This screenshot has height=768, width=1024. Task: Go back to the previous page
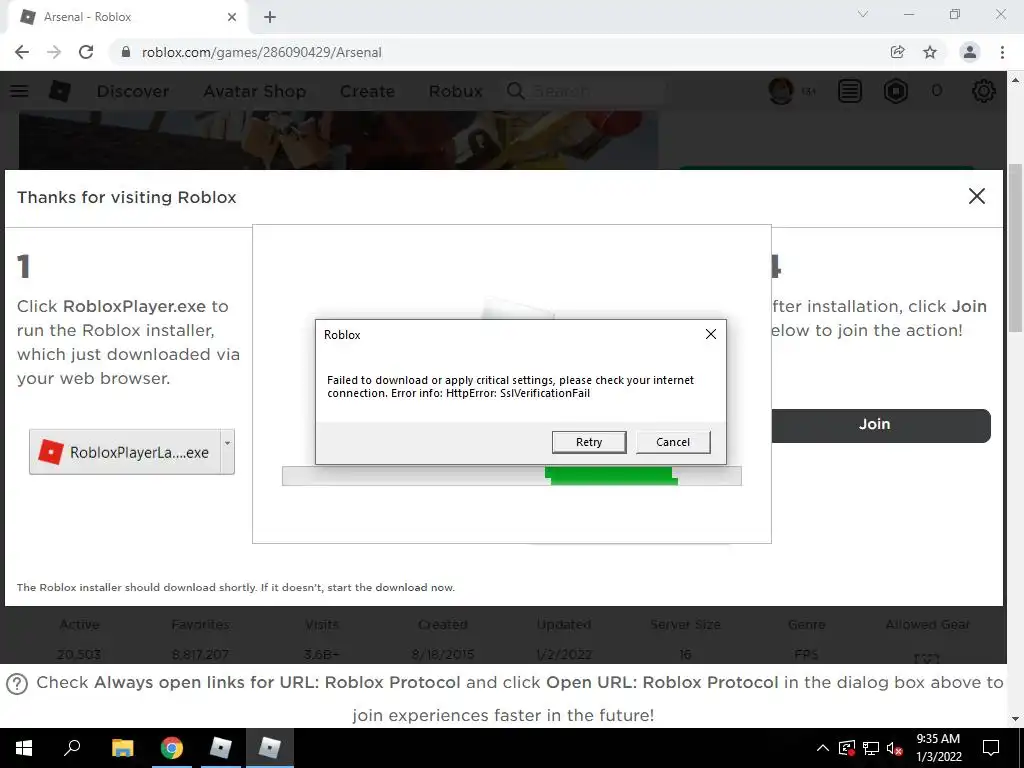22,52
